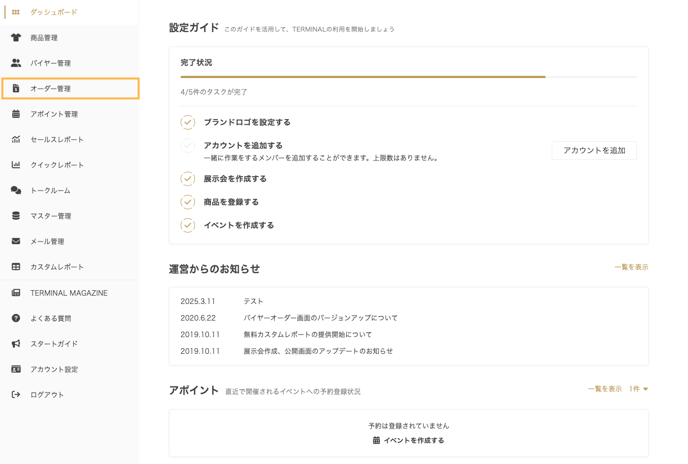Click the dashboard grid icon
The width and height of the screenshot is (688, 464).
(x=15, y=12)
